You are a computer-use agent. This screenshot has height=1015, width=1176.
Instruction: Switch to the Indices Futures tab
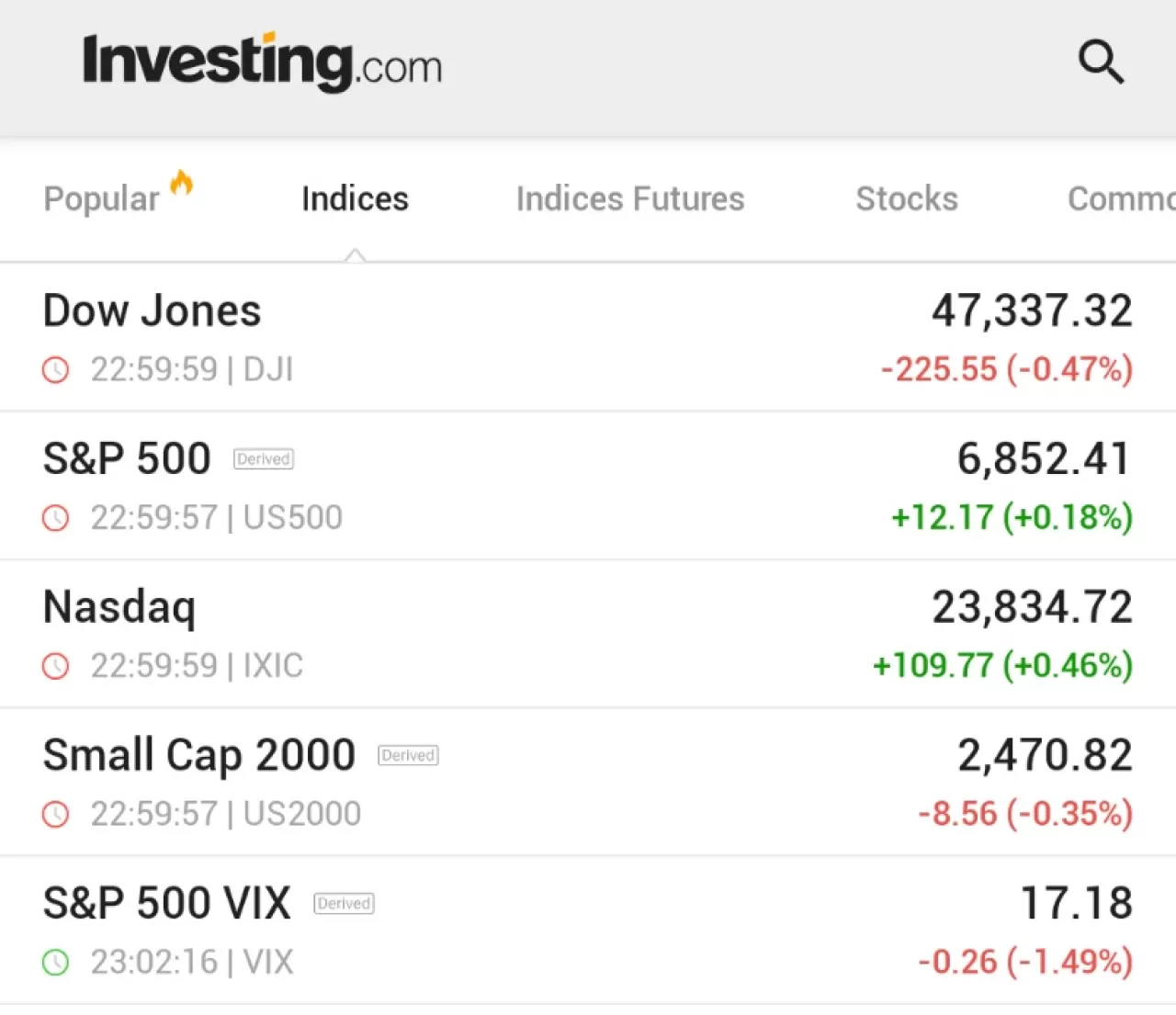tap(630, 198)
